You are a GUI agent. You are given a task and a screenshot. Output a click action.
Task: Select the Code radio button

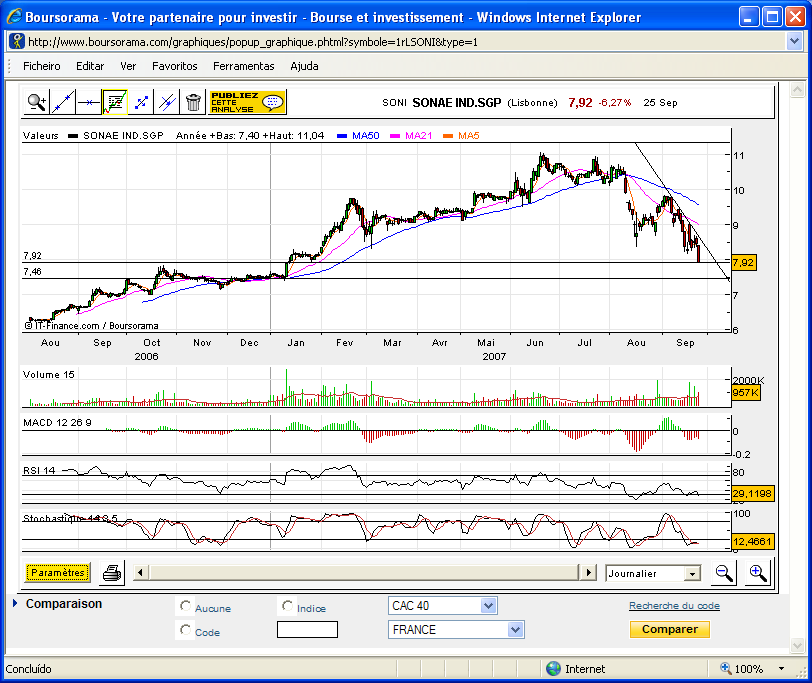pos(185,630)
